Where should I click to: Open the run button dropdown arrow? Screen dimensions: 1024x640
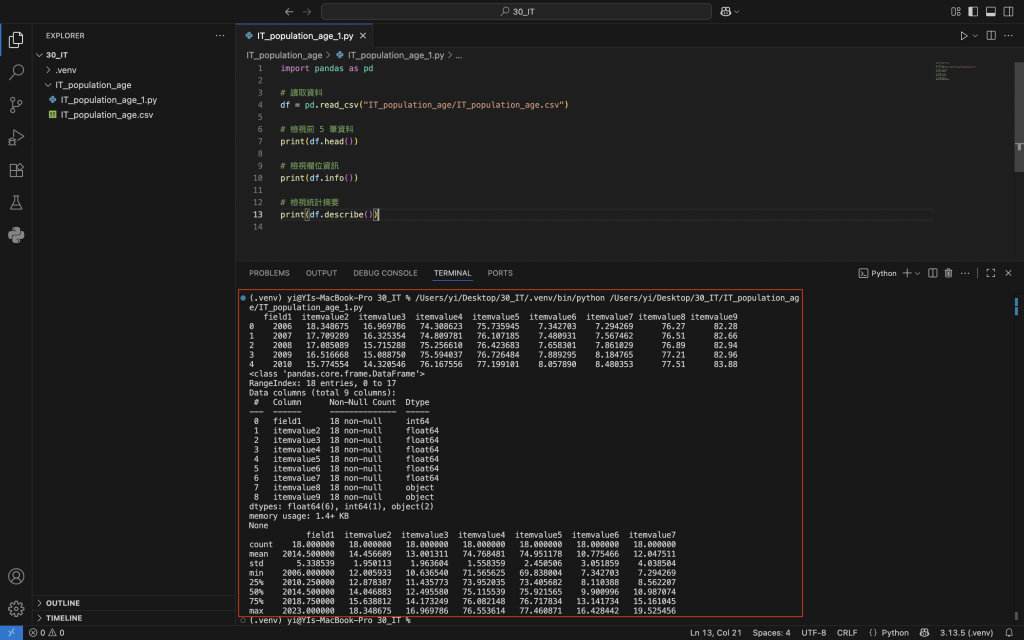pyautogui.click(x=975, y=36)
